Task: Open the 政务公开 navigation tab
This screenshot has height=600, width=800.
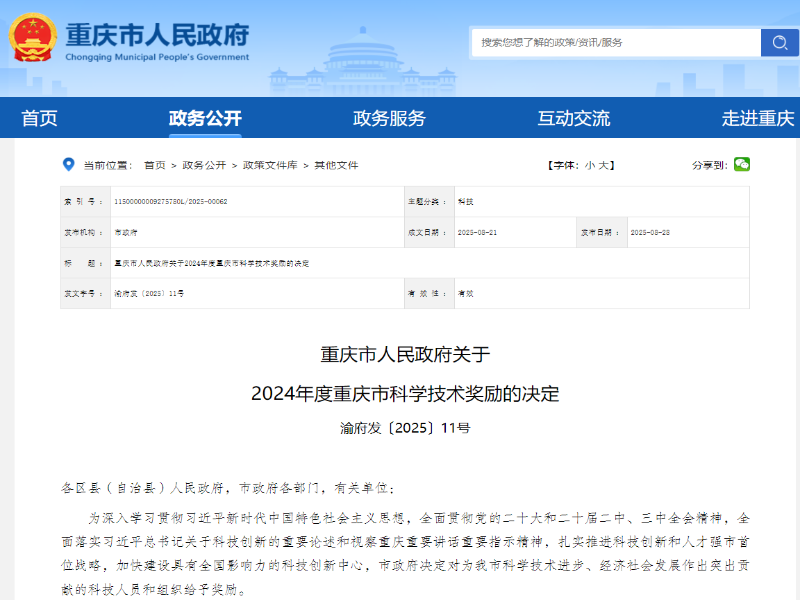Action: (x=205, y=118)
